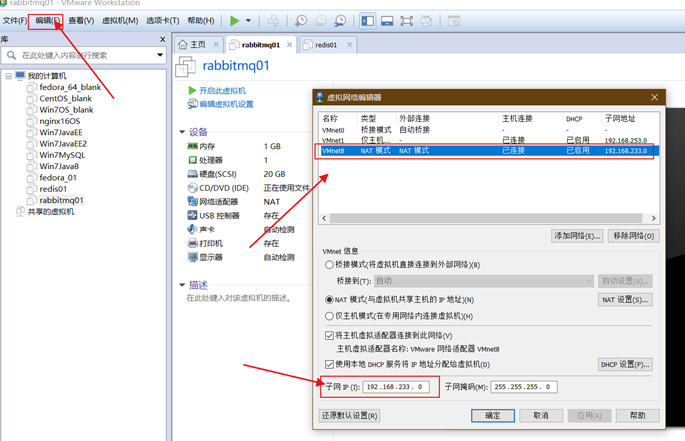Viewport: 685px width, 441px height.
Task: Click the green power-on play toolbar icon
Action: tap(235, 21)
